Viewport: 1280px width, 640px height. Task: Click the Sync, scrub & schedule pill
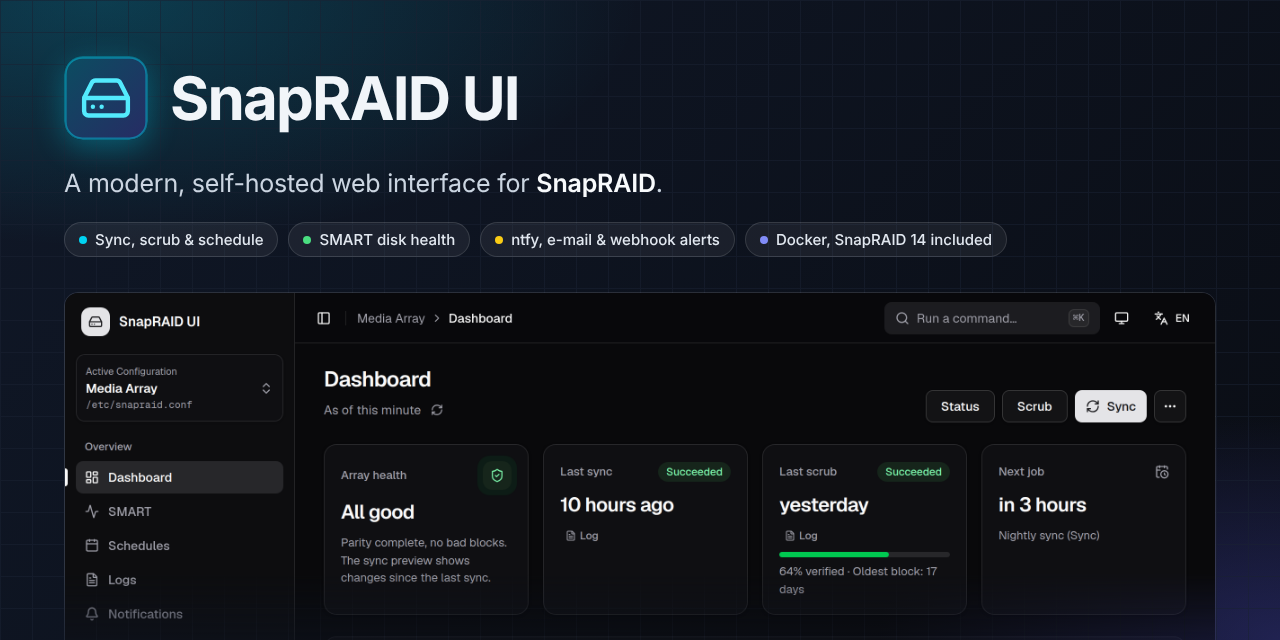click(x=171, y=240)
